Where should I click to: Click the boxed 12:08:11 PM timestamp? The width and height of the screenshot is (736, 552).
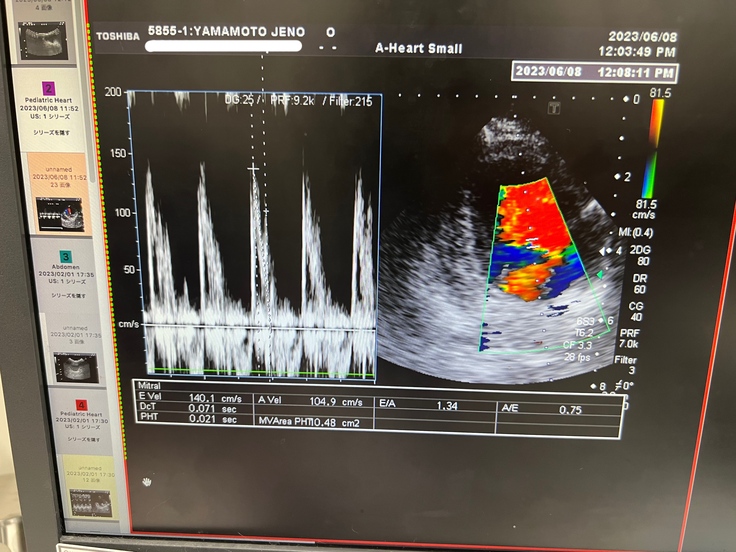pyautogui.click(x=595, y=72)
